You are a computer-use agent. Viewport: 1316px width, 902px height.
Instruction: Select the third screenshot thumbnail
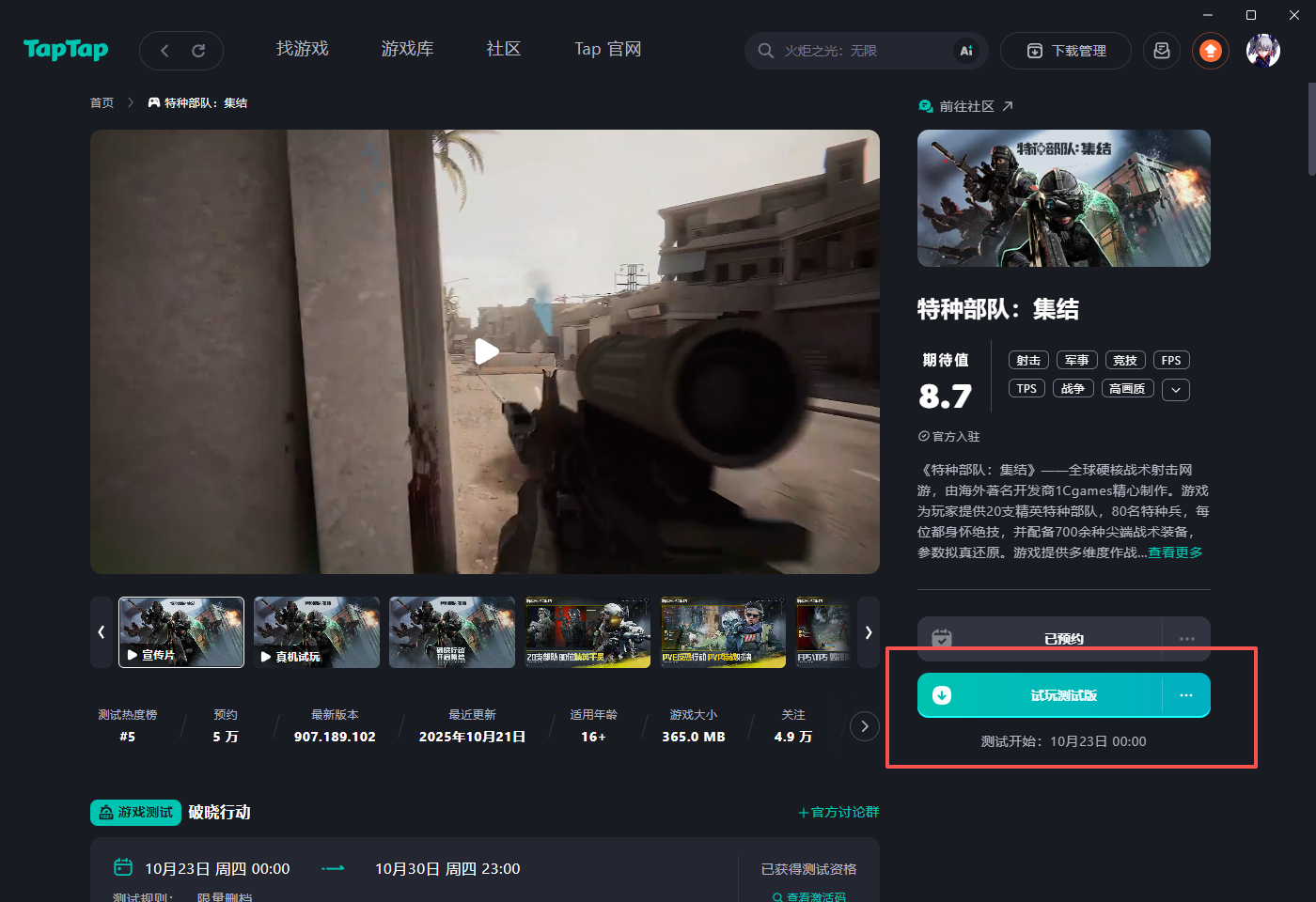[x=452, y=632]
